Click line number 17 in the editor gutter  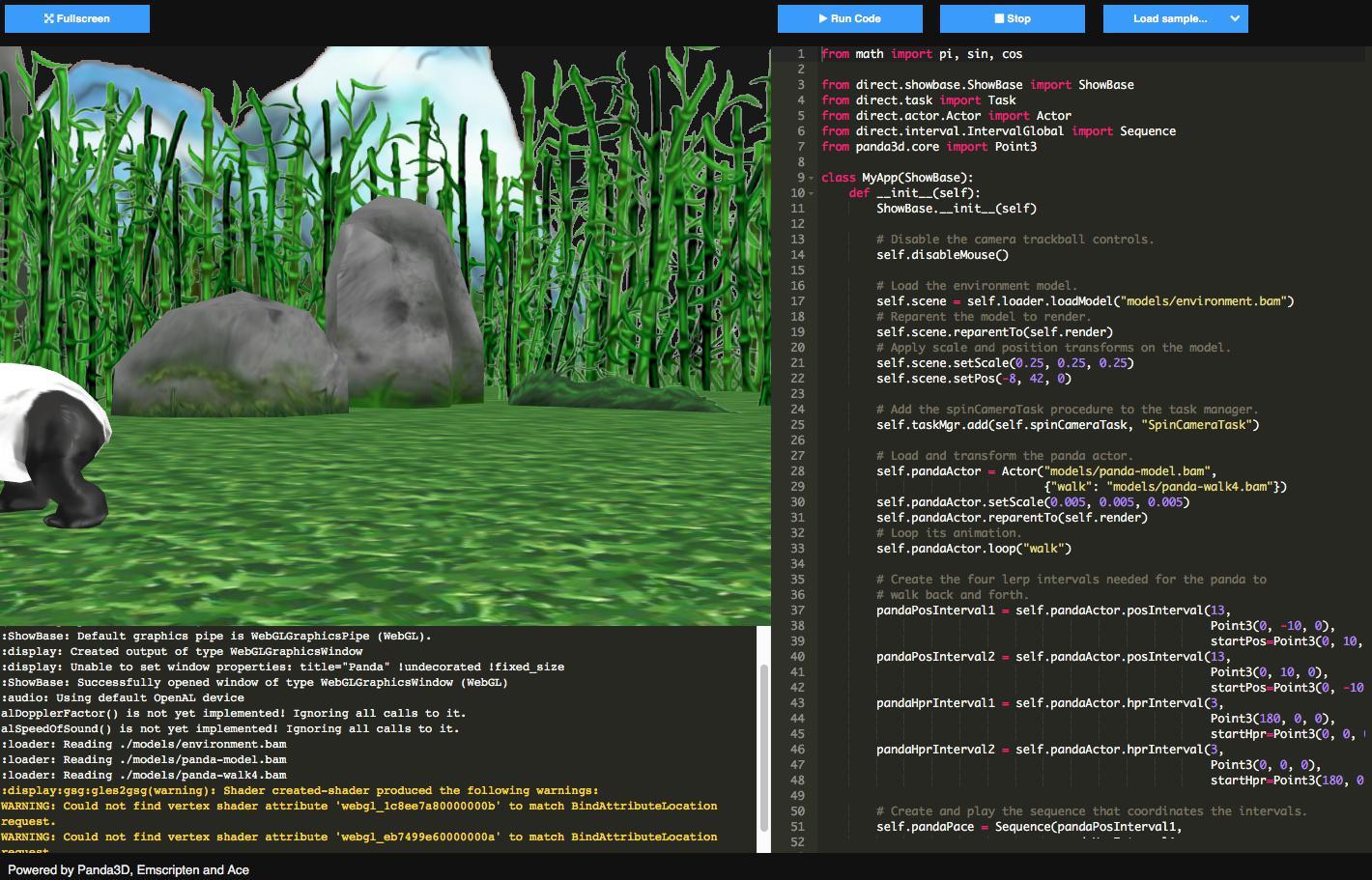click(798, 300)
